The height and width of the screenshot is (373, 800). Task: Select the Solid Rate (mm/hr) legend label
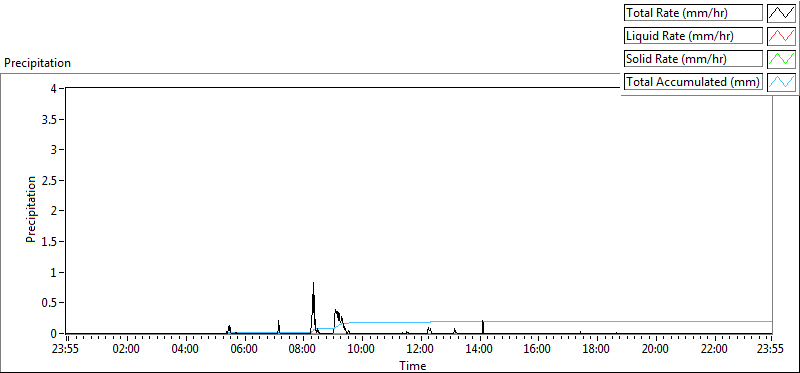[693, 59]
